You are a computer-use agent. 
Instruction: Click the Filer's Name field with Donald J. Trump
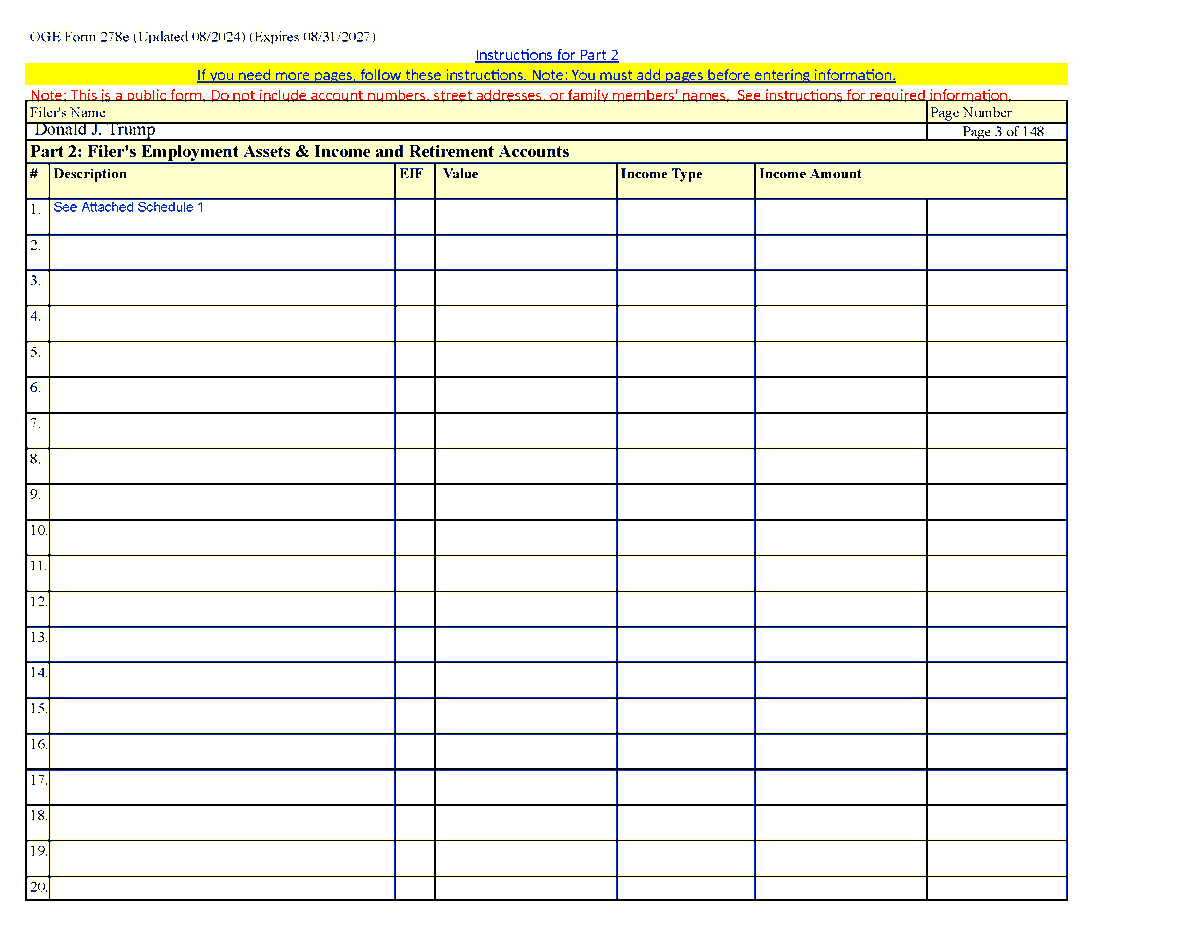pos(477,131)
